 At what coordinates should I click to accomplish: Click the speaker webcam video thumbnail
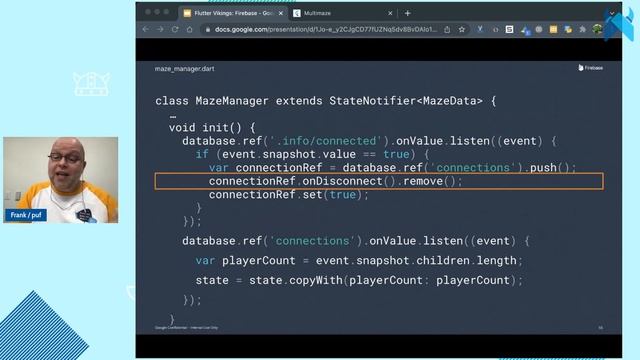point(61,180)
